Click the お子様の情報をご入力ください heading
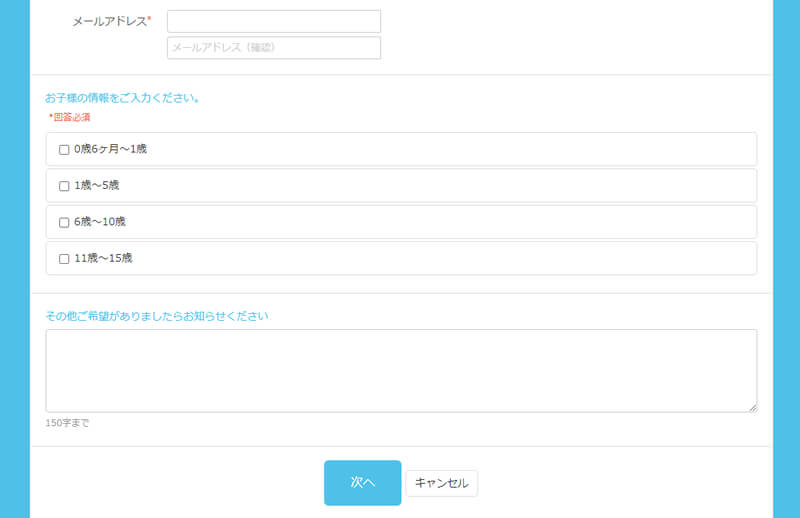This screenshot has width=800, height=518. point(123,98)
